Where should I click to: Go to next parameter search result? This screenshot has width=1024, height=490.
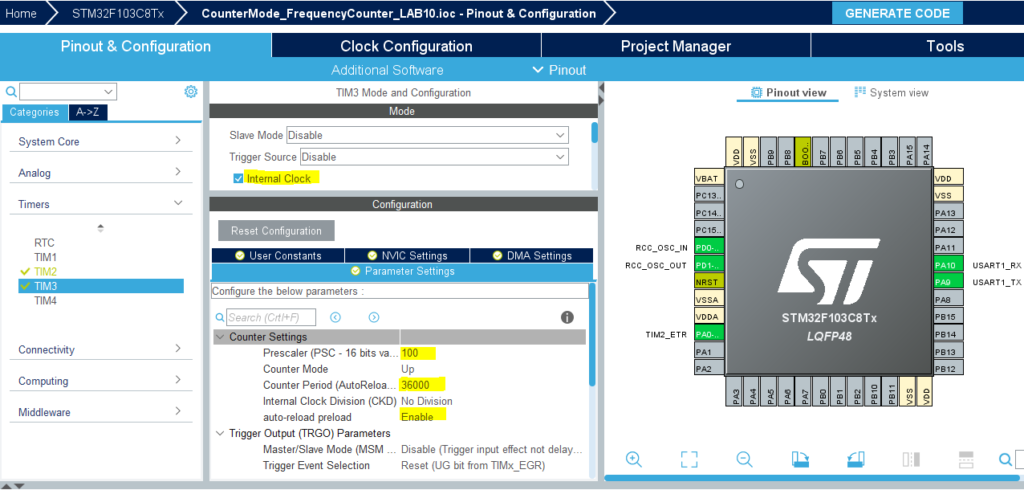(374, 317)
